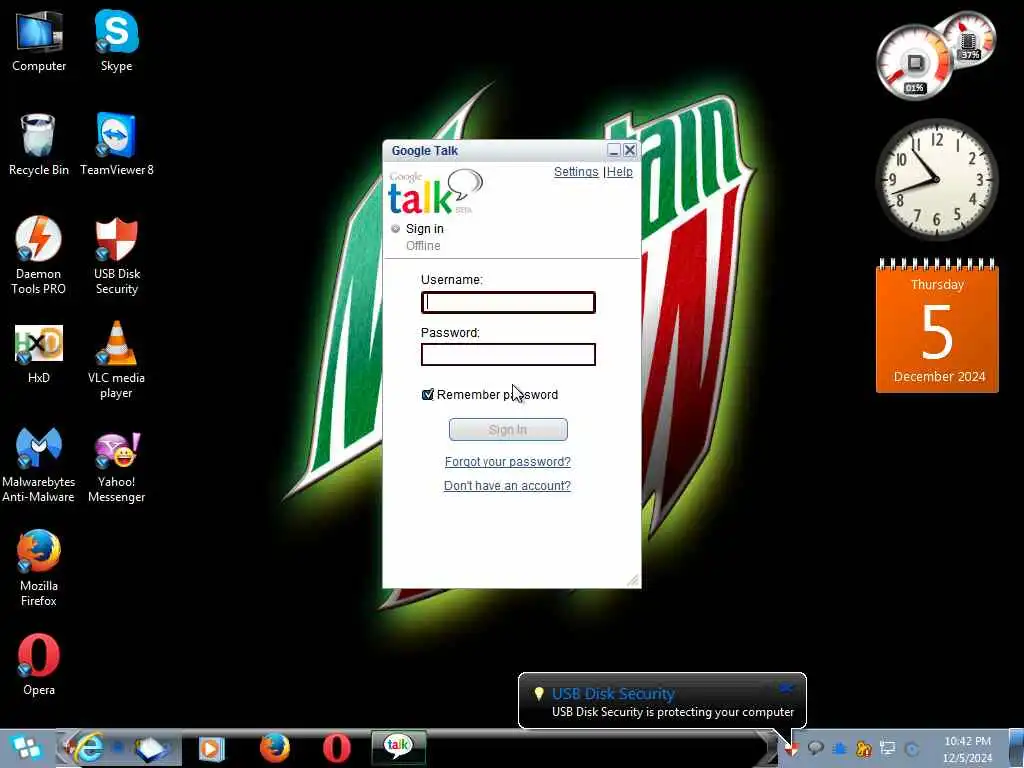This screenshot has width=1024, height=768.
Task: Select the Mozilla Firefox desktop icon
Action: click(39, 568)
